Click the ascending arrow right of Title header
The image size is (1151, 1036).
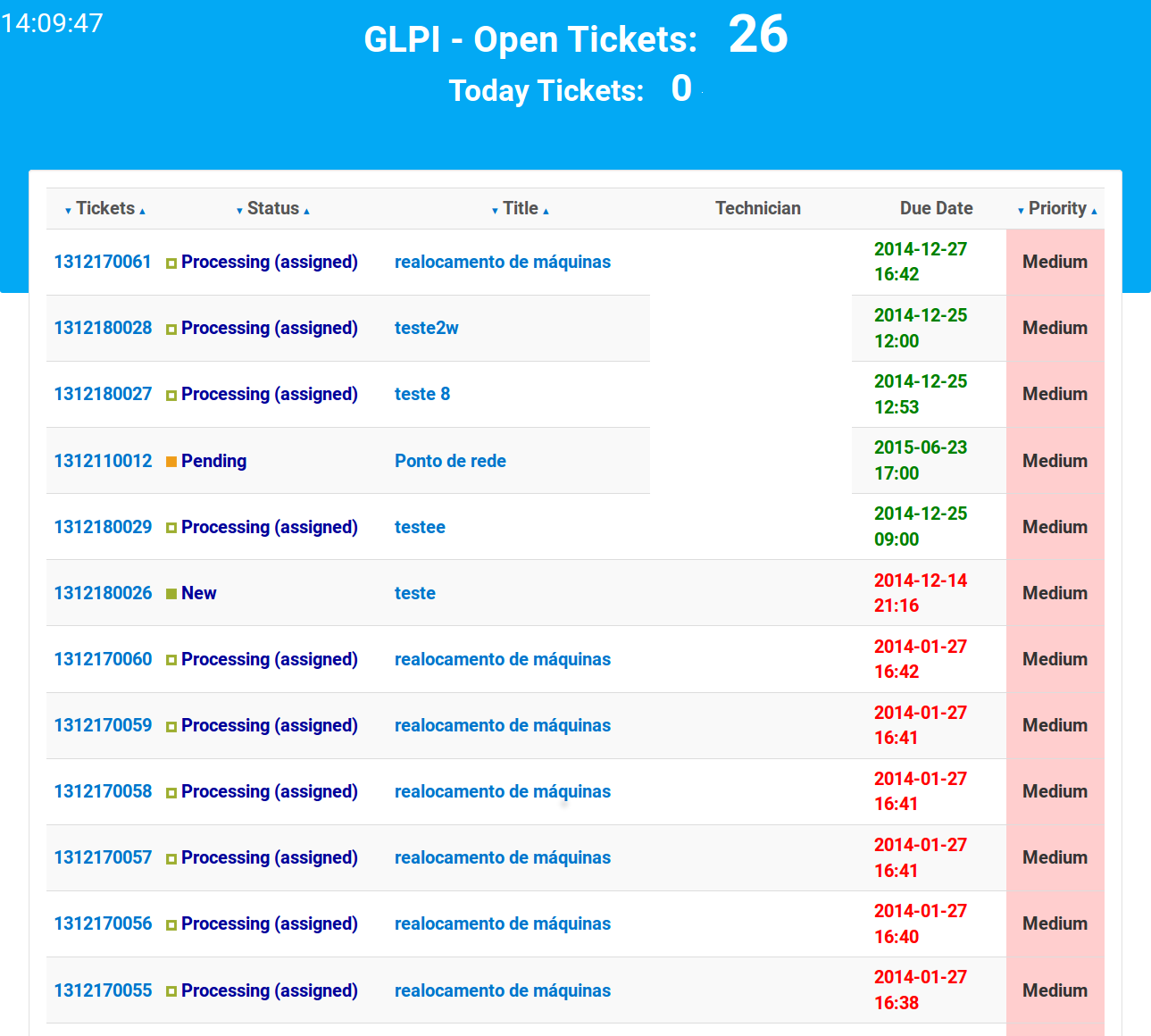[x=546, y=211]
